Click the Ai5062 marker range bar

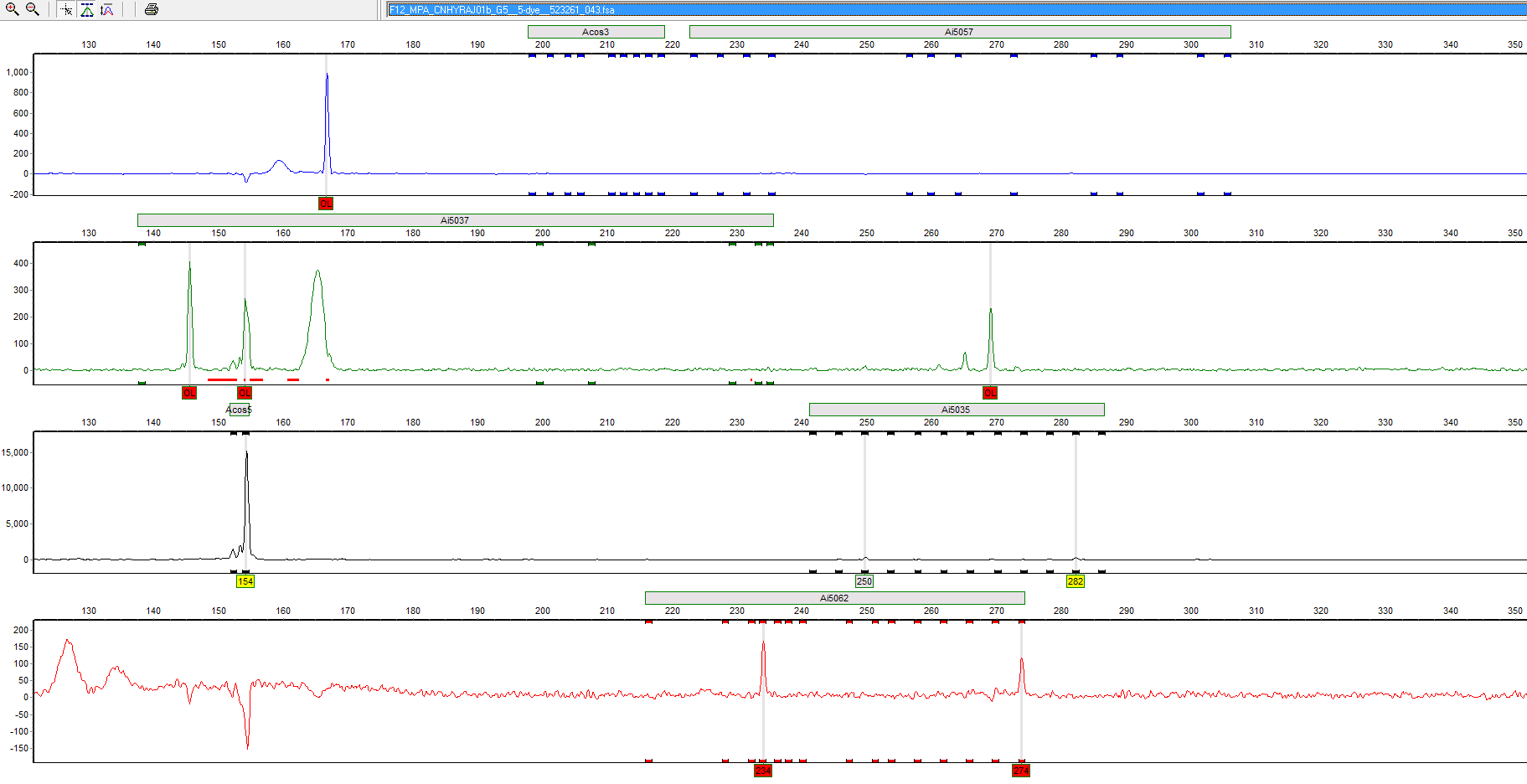click(x=834, y=598)
